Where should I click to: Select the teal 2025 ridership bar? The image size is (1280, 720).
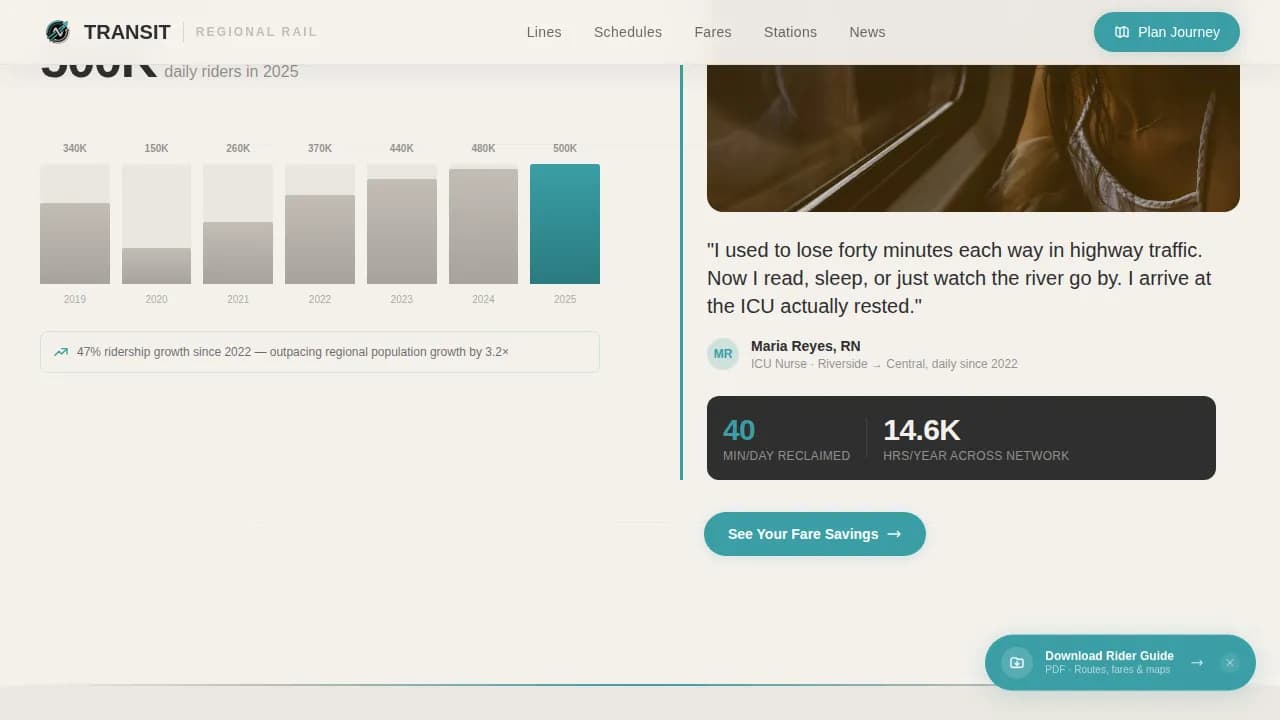(x=565, y=224)
